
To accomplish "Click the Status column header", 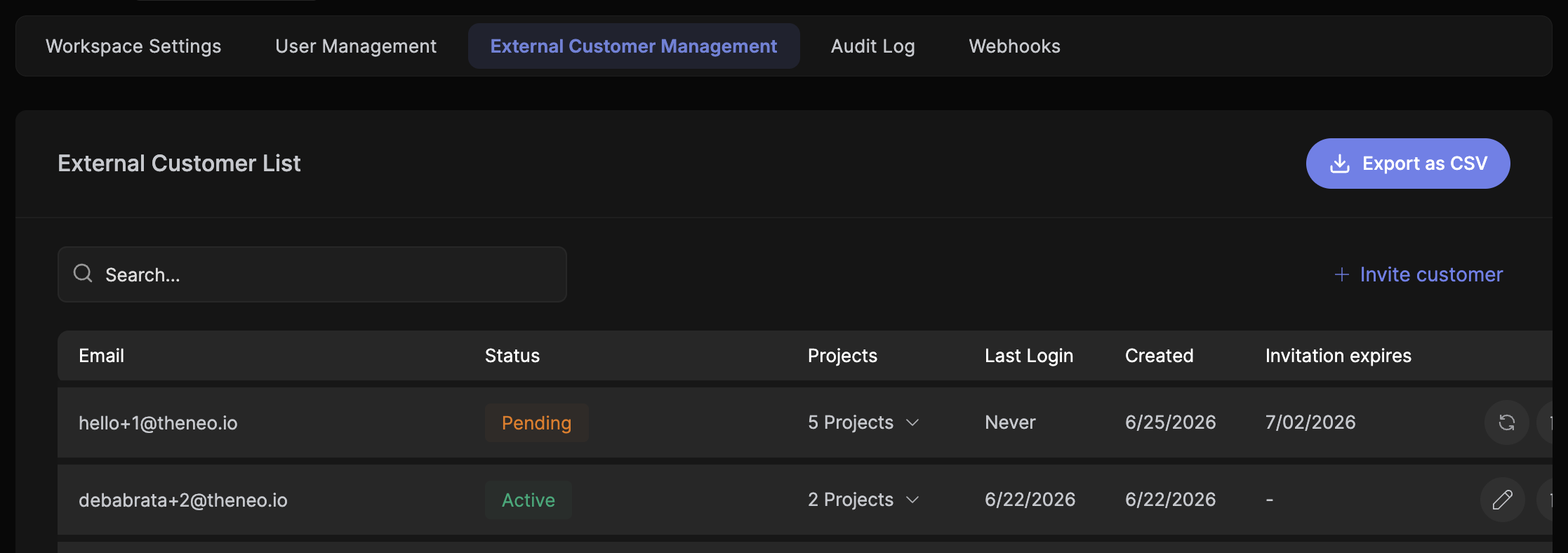I will 512,356.
